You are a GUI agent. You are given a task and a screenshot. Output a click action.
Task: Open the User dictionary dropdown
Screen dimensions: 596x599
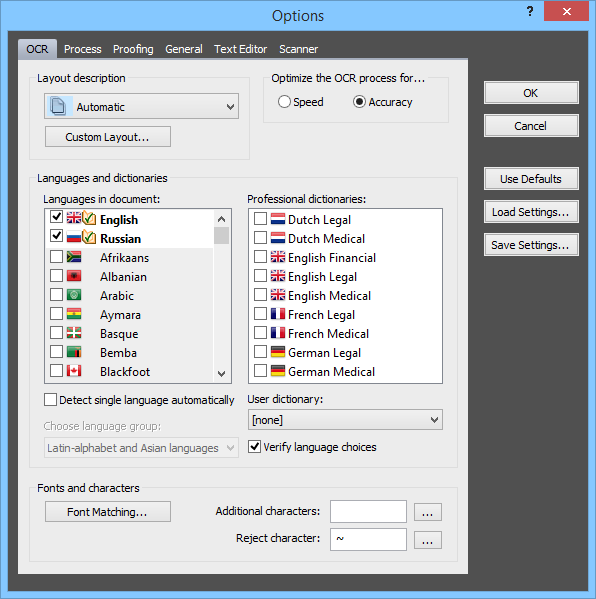tap(434, 420)
